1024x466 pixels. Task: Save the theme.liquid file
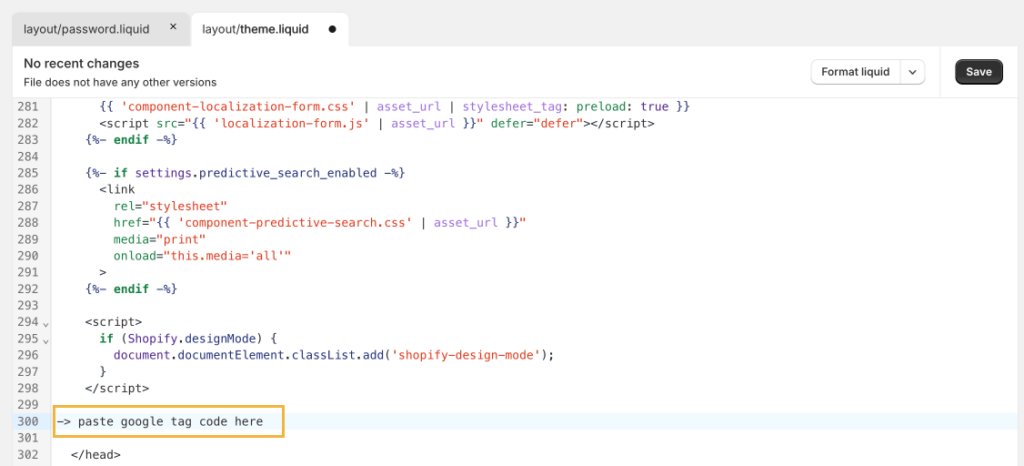978,72
